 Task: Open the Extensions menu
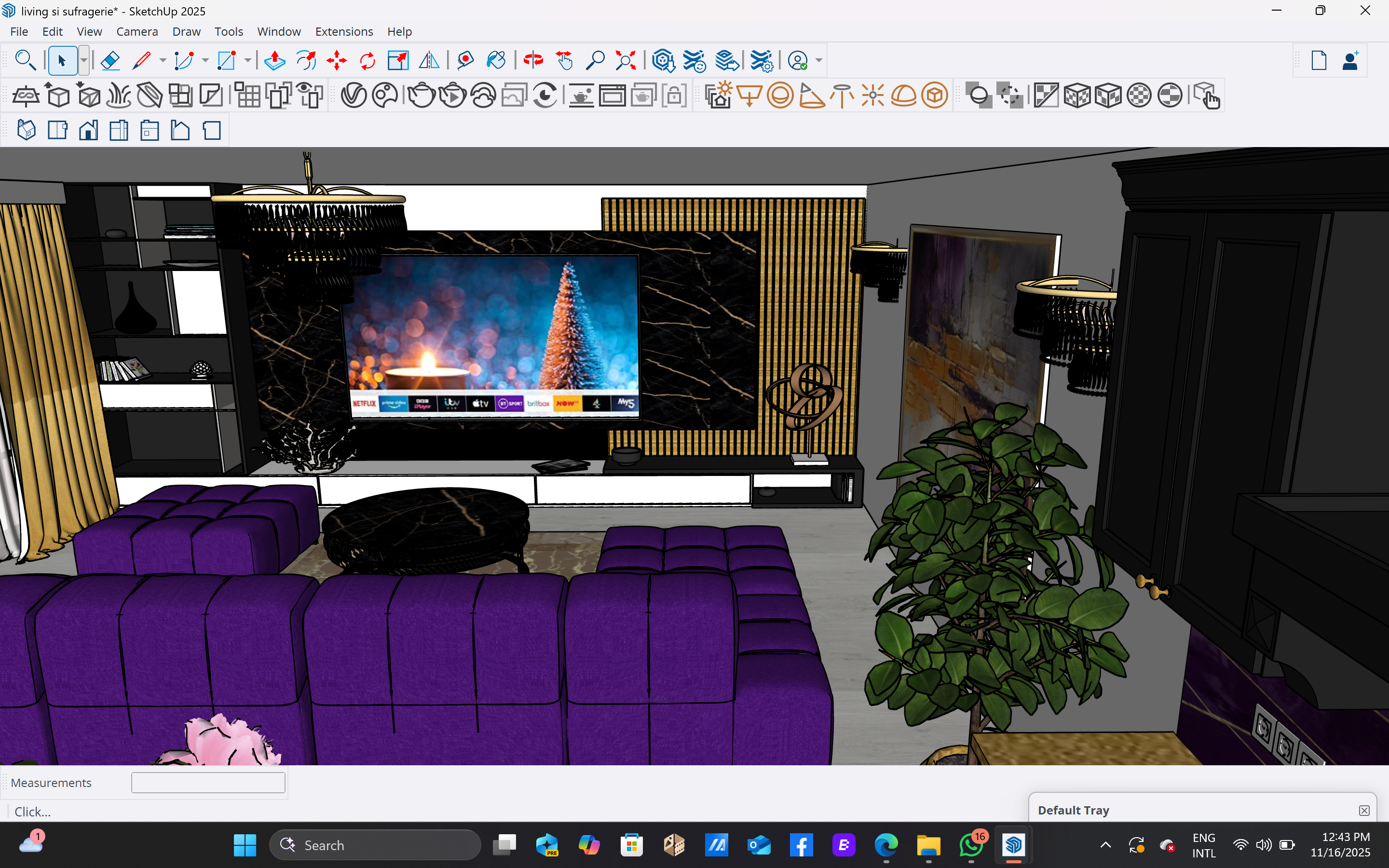click(344, 31)
